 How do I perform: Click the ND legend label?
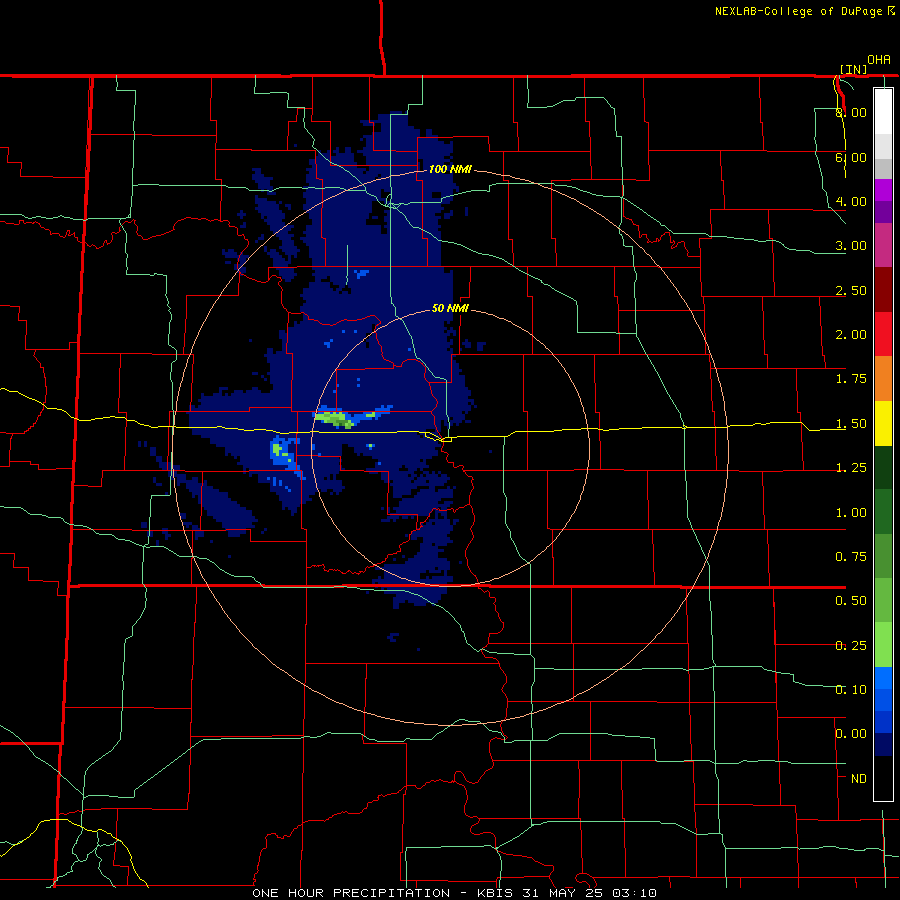[x=859, y=779]
